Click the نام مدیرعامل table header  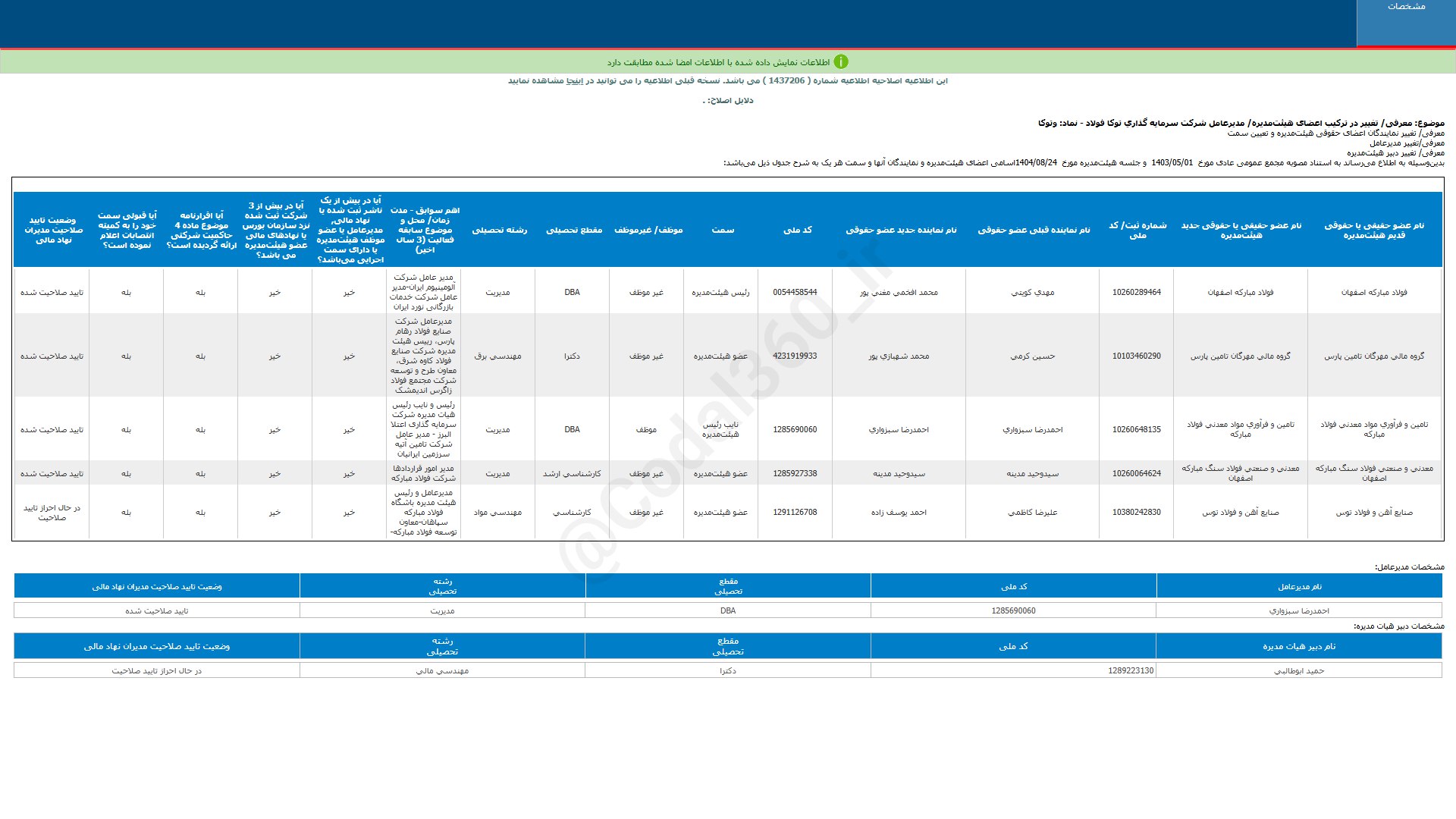click(x=1299, y=587)
